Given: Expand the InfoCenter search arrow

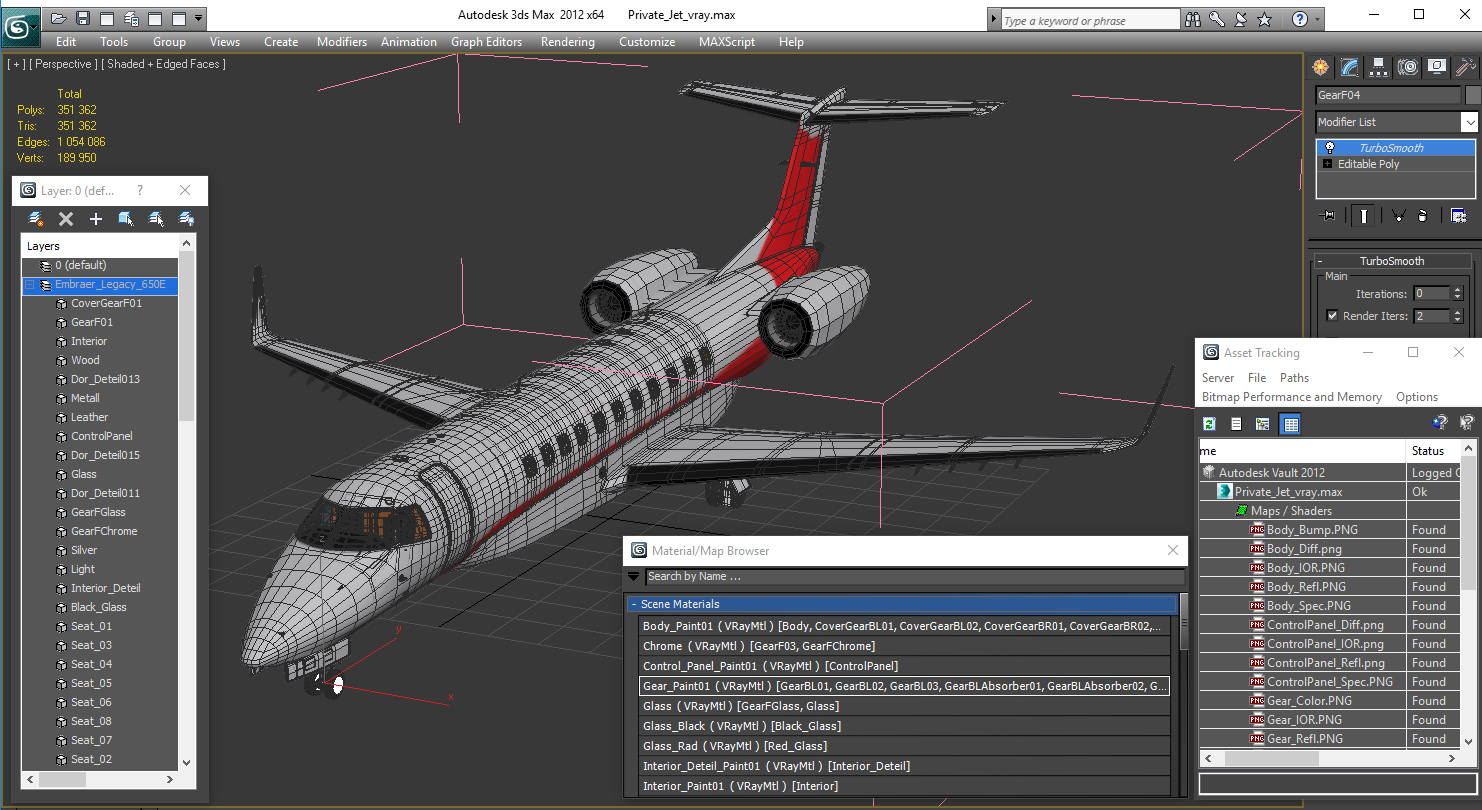Looking at the screenshot, I should pyautogui.click(x=992, y=19).
